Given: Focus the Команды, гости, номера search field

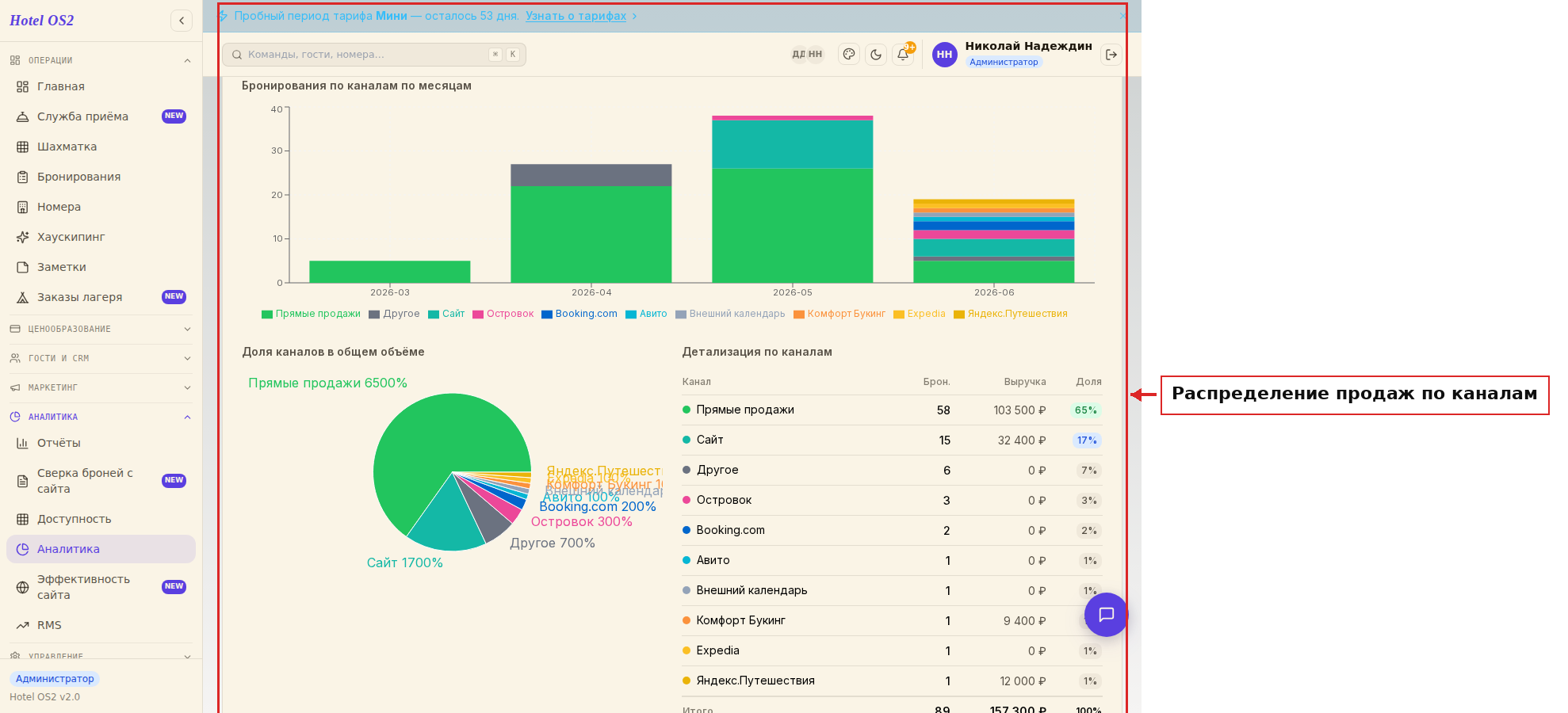Looking at the screenshot, I should coord(374,55).
